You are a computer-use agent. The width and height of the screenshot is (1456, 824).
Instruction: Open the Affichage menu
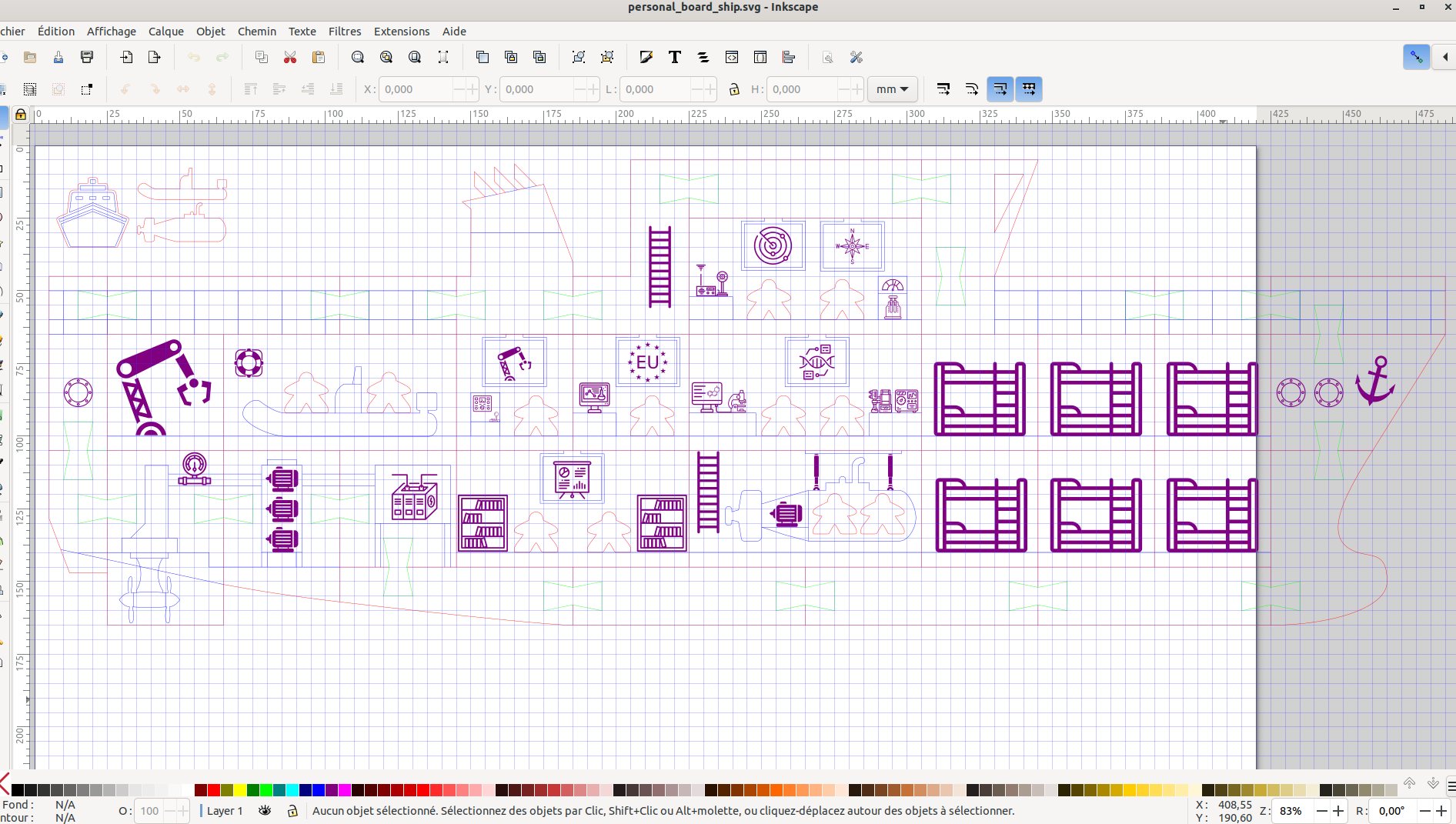(x=112, y=31)
